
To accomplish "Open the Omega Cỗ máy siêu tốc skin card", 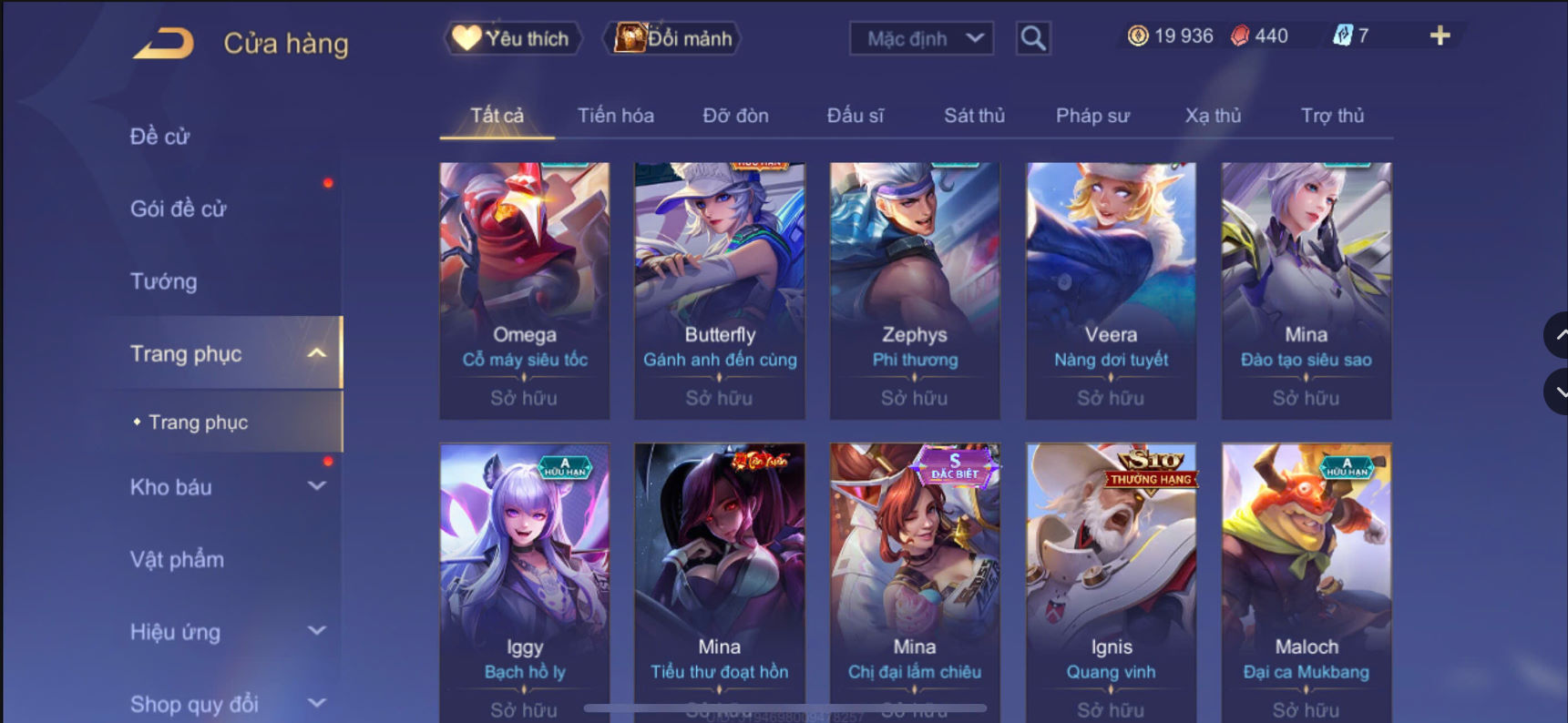I will (524, 290).
